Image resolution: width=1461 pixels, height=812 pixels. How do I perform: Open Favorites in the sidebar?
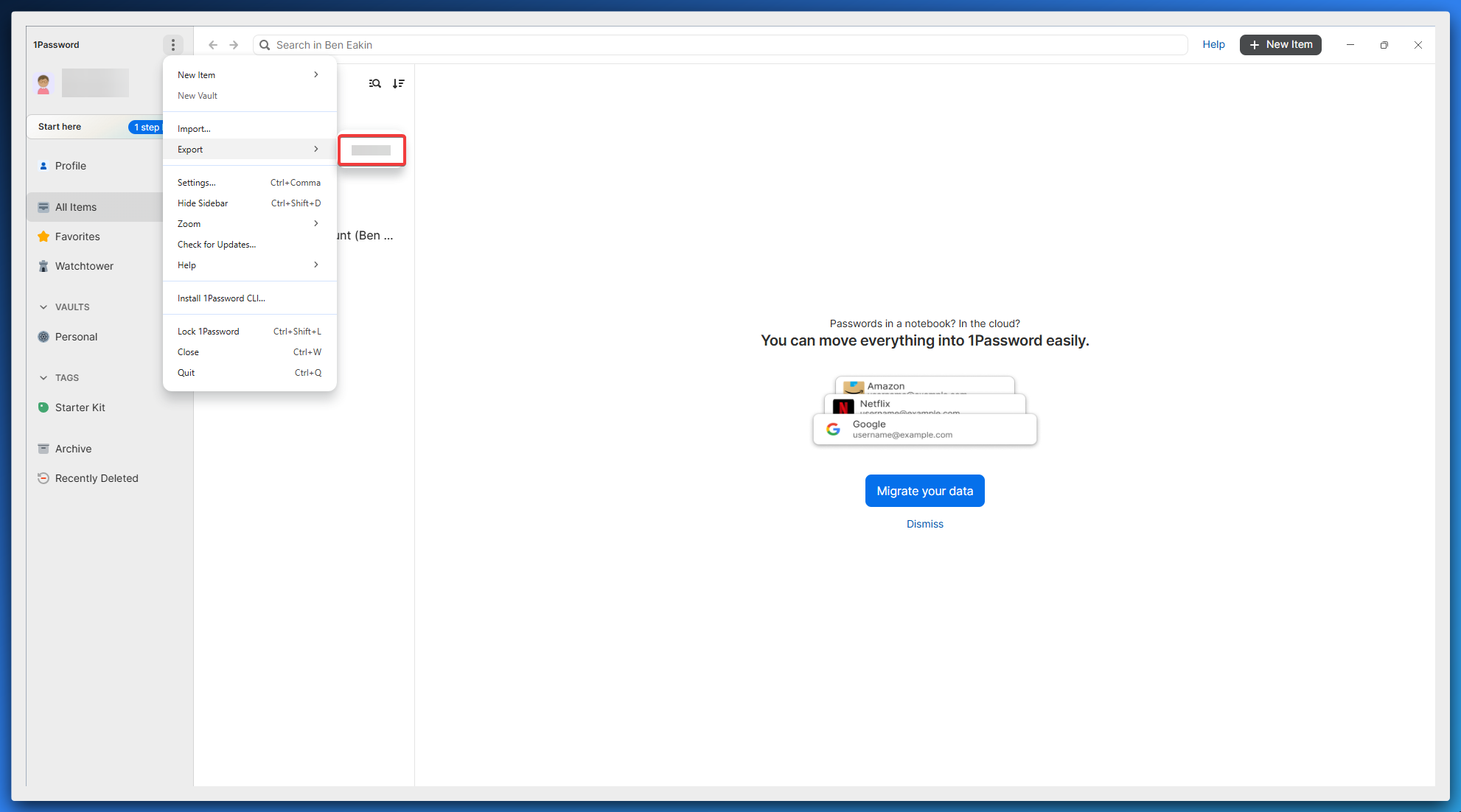coord(77,237)
